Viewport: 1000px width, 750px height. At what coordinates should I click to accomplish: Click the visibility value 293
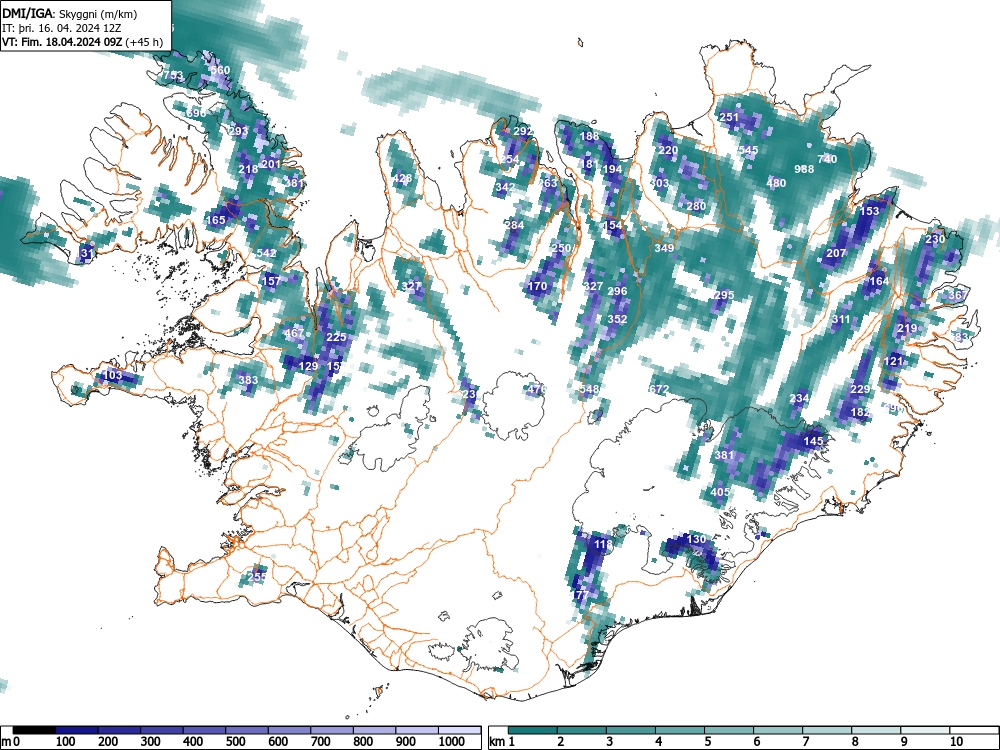(238, 131)
